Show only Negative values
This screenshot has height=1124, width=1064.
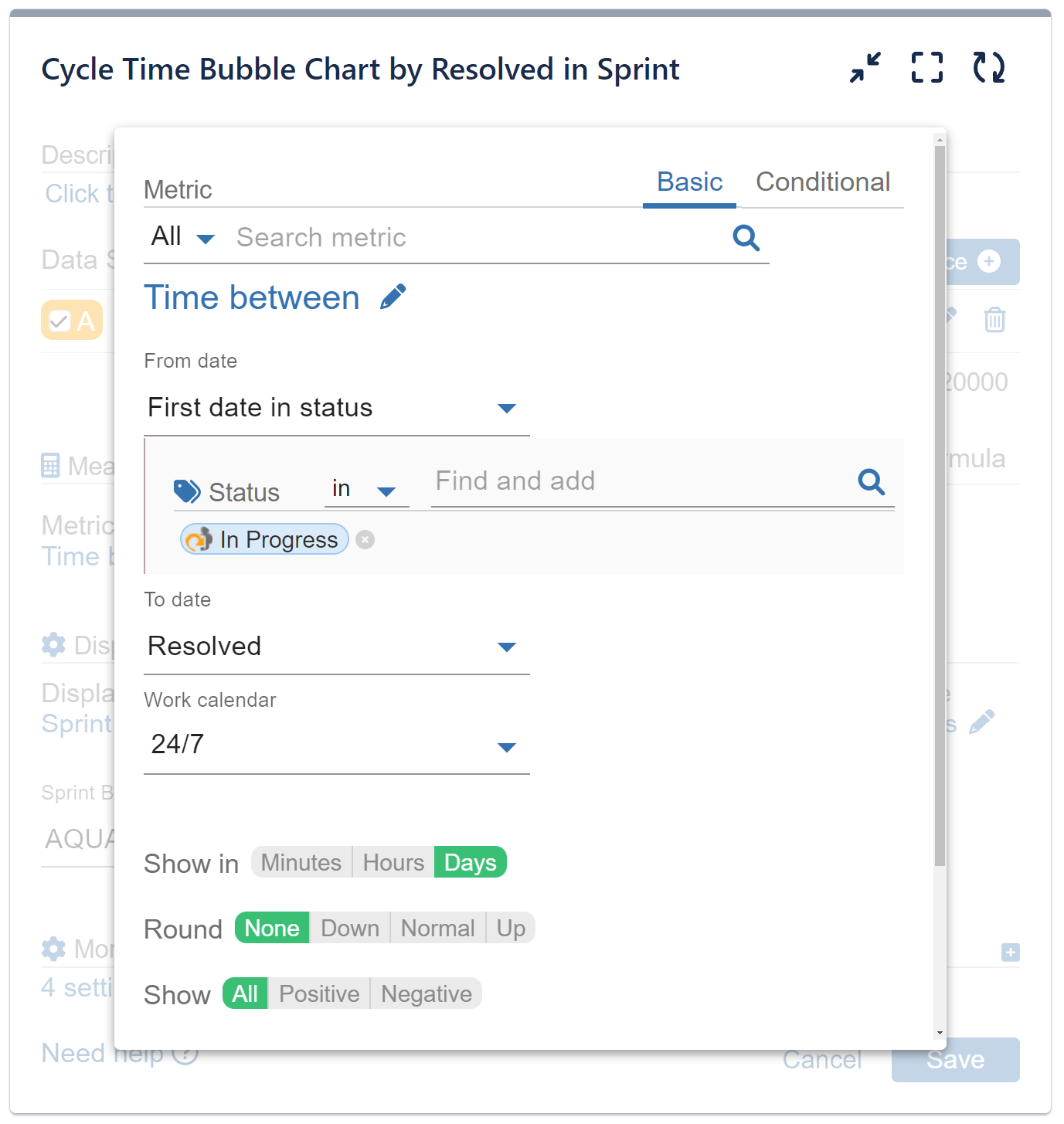point(426,993)
